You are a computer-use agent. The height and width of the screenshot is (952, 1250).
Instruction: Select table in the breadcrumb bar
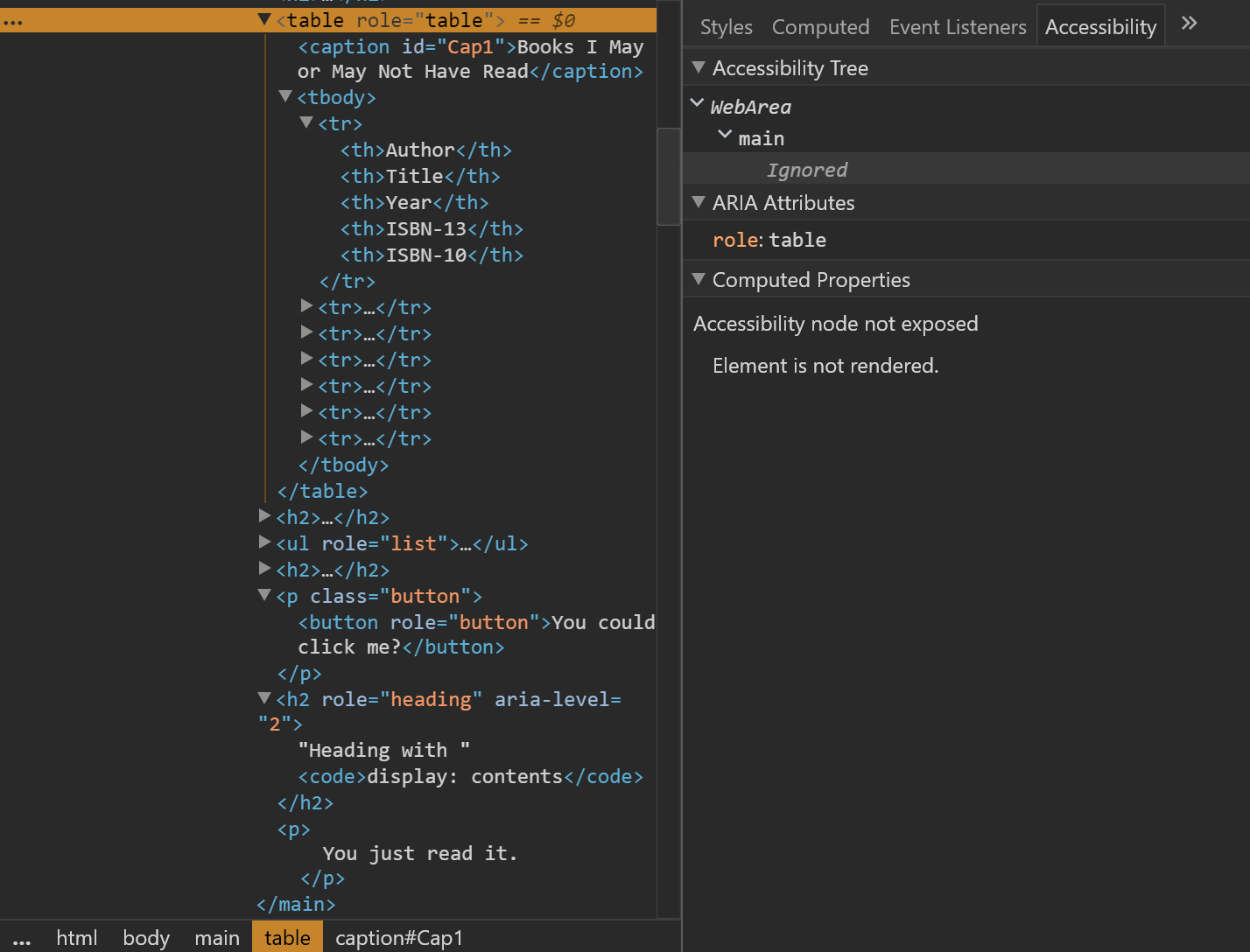point(287,938)
